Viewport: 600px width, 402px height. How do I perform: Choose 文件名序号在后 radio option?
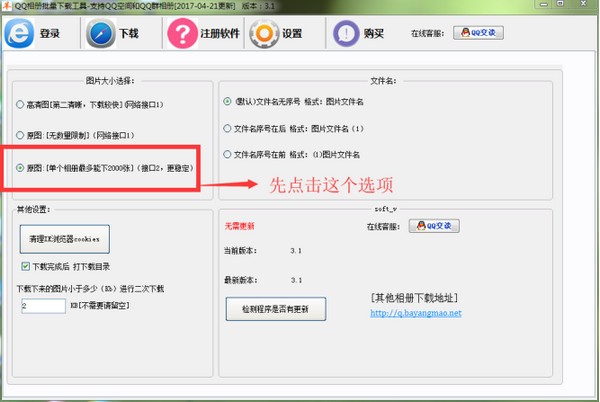[x=293, y=129]
